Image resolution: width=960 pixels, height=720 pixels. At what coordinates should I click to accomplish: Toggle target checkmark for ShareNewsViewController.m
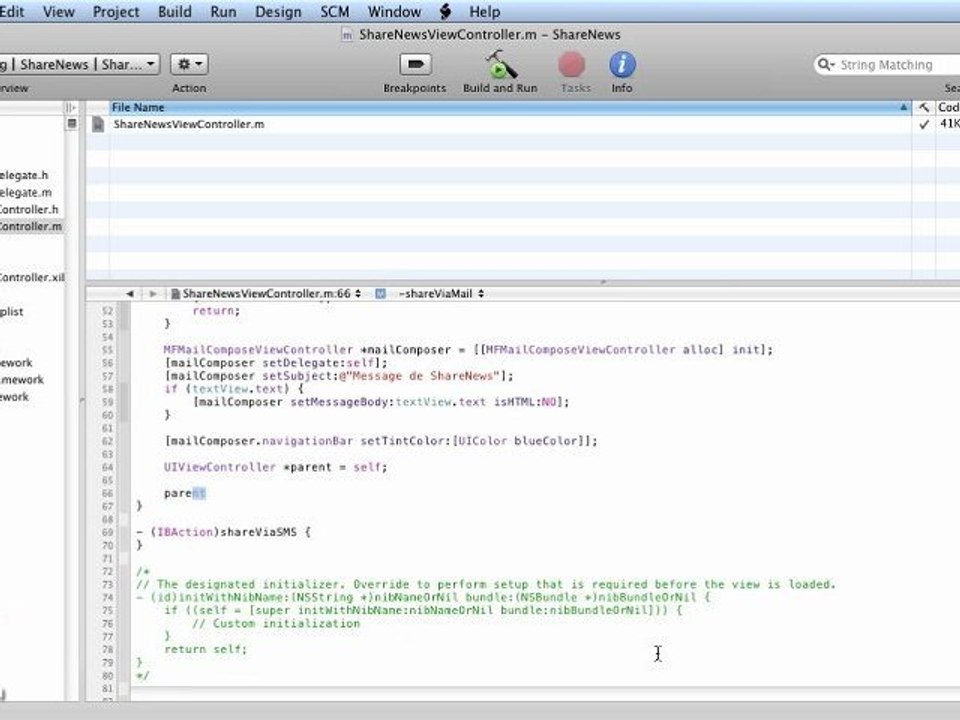[923, 124]
